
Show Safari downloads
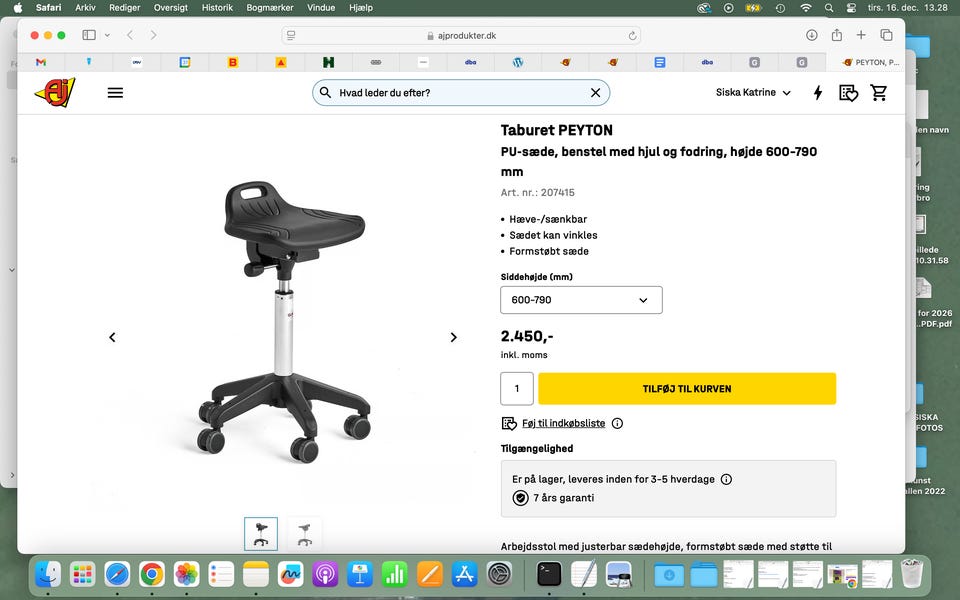pyautogui.click(x=811, y=35)
